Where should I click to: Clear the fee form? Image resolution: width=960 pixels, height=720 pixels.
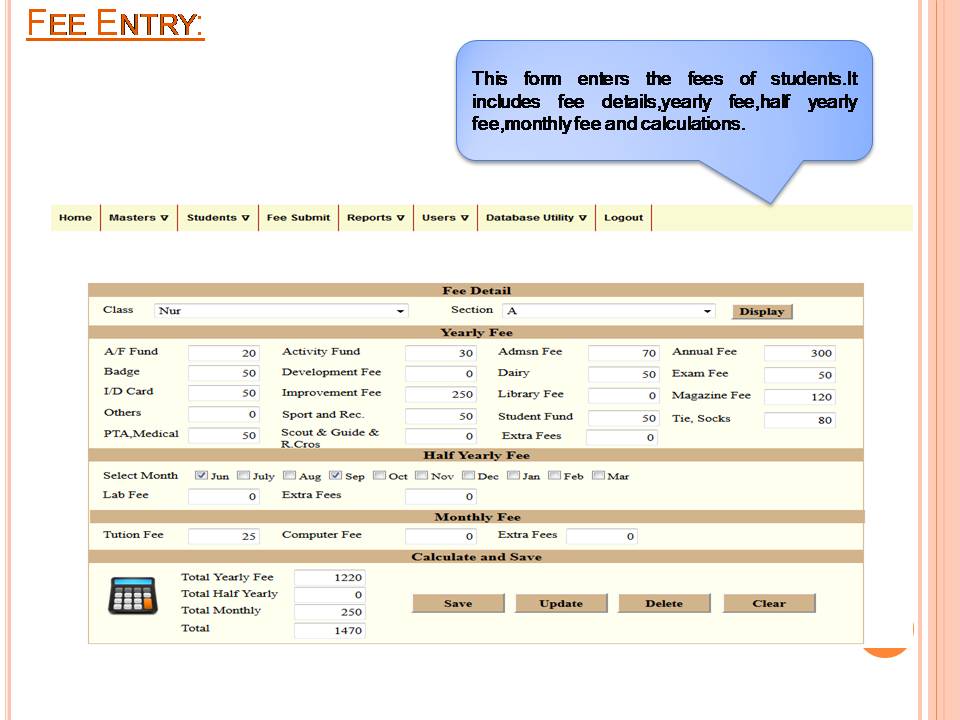point(769,603)
